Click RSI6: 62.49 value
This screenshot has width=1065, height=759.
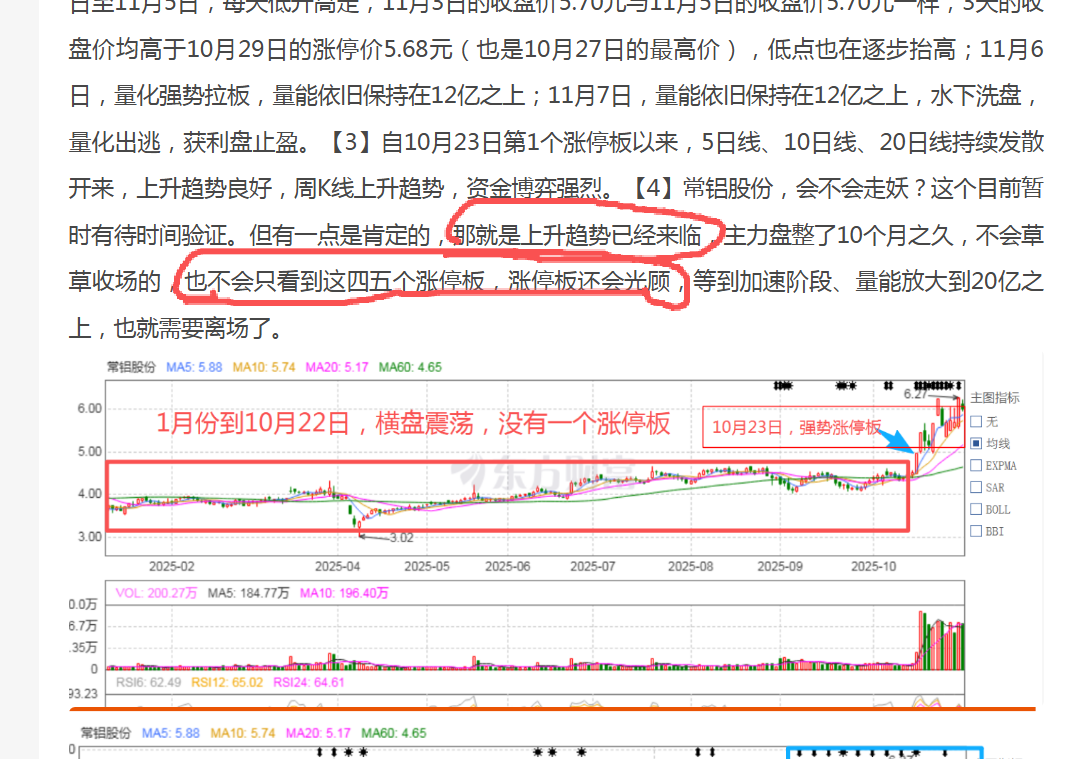pyautogui.click(x=148, y=682)
